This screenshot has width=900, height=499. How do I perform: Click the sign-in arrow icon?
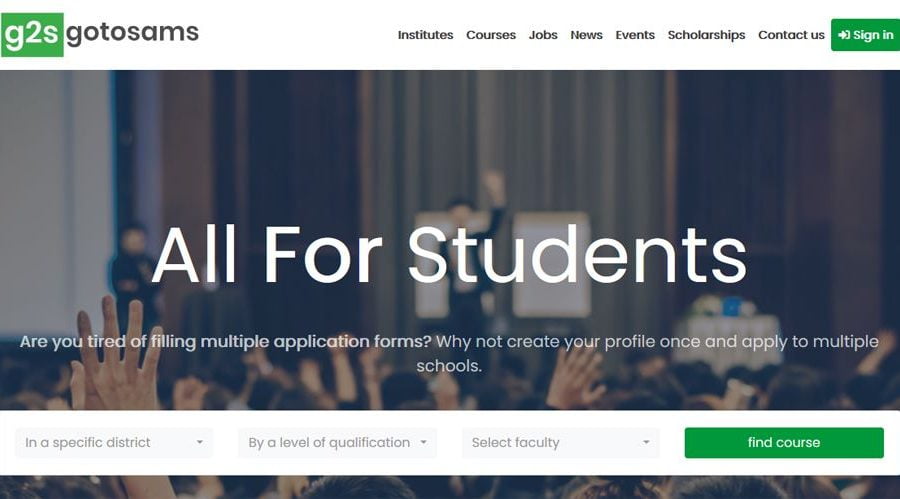click(x=844, y=35)
